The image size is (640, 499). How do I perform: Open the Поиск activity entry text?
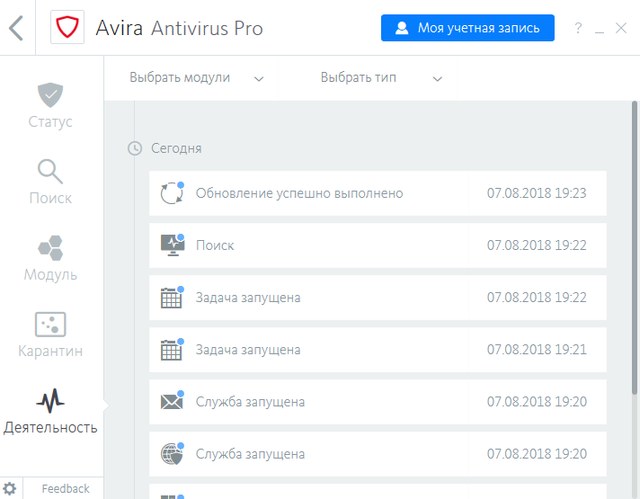[x=215, y=245]
